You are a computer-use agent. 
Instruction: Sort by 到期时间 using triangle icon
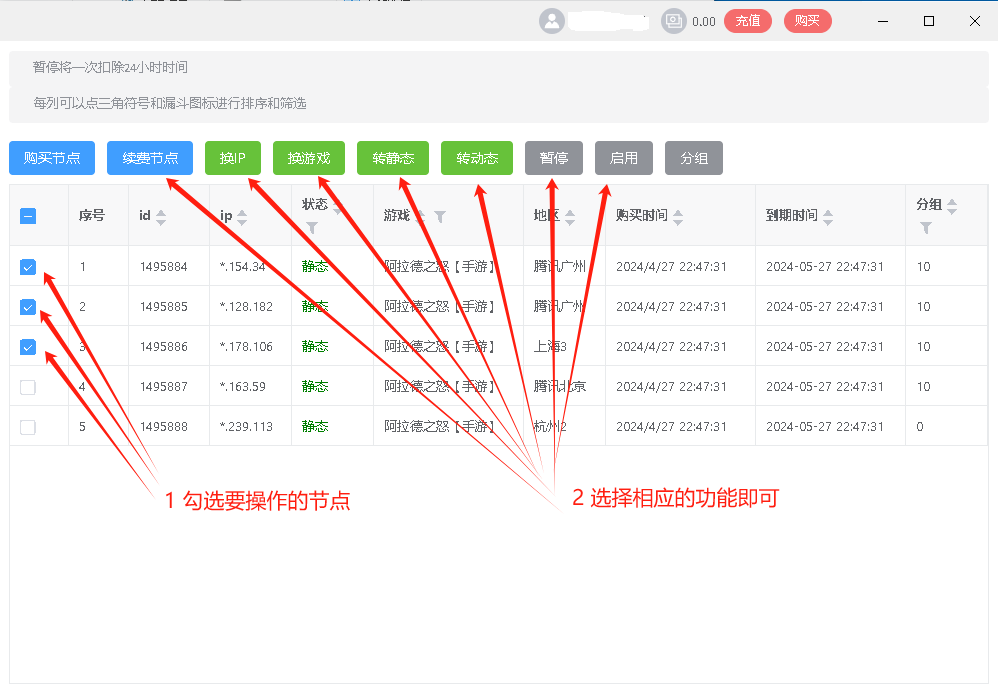(x=828, y=216)
